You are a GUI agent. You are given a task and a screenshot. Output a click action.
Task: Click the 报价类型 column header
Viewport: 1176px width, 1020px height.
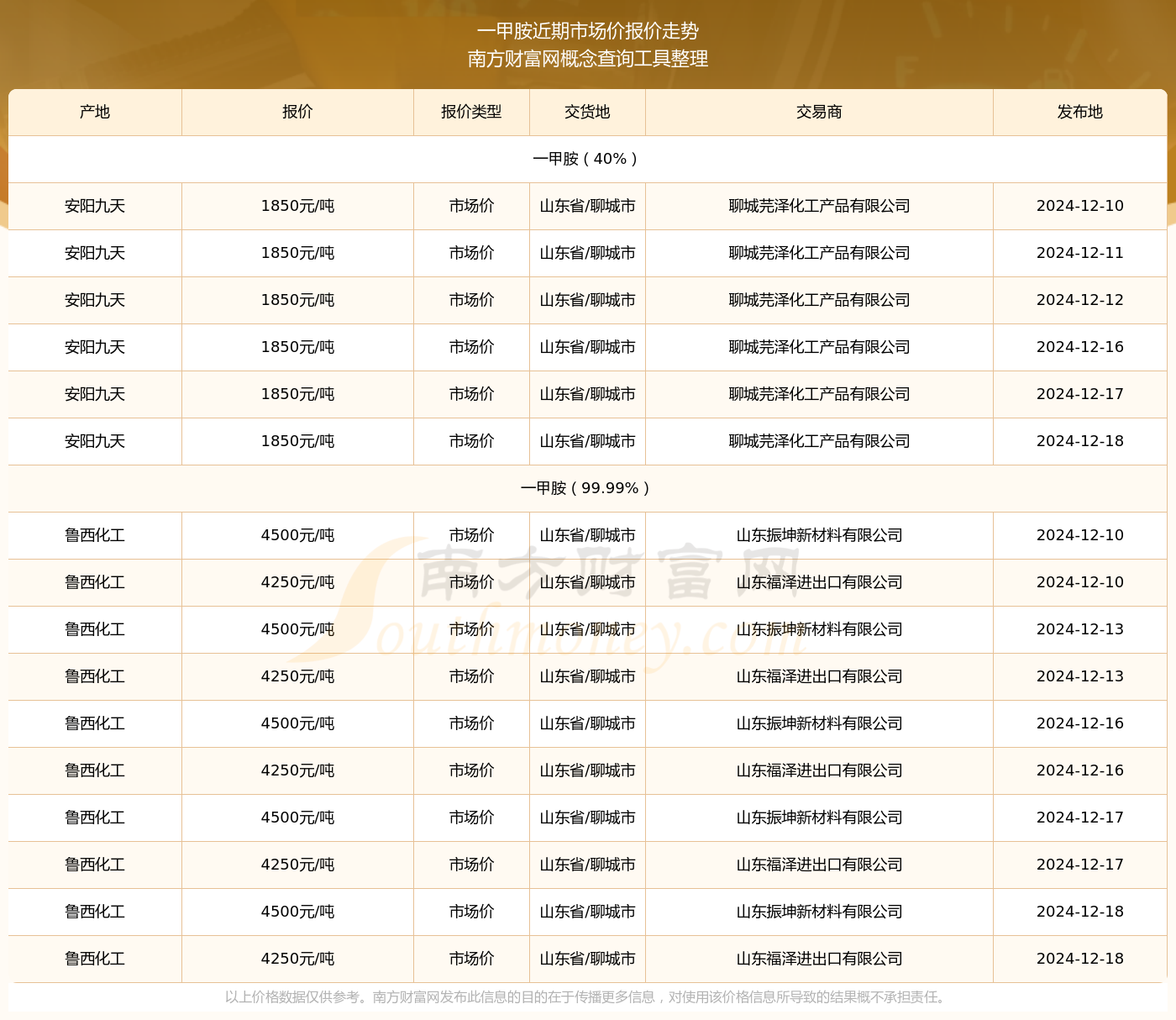(471, 112)
